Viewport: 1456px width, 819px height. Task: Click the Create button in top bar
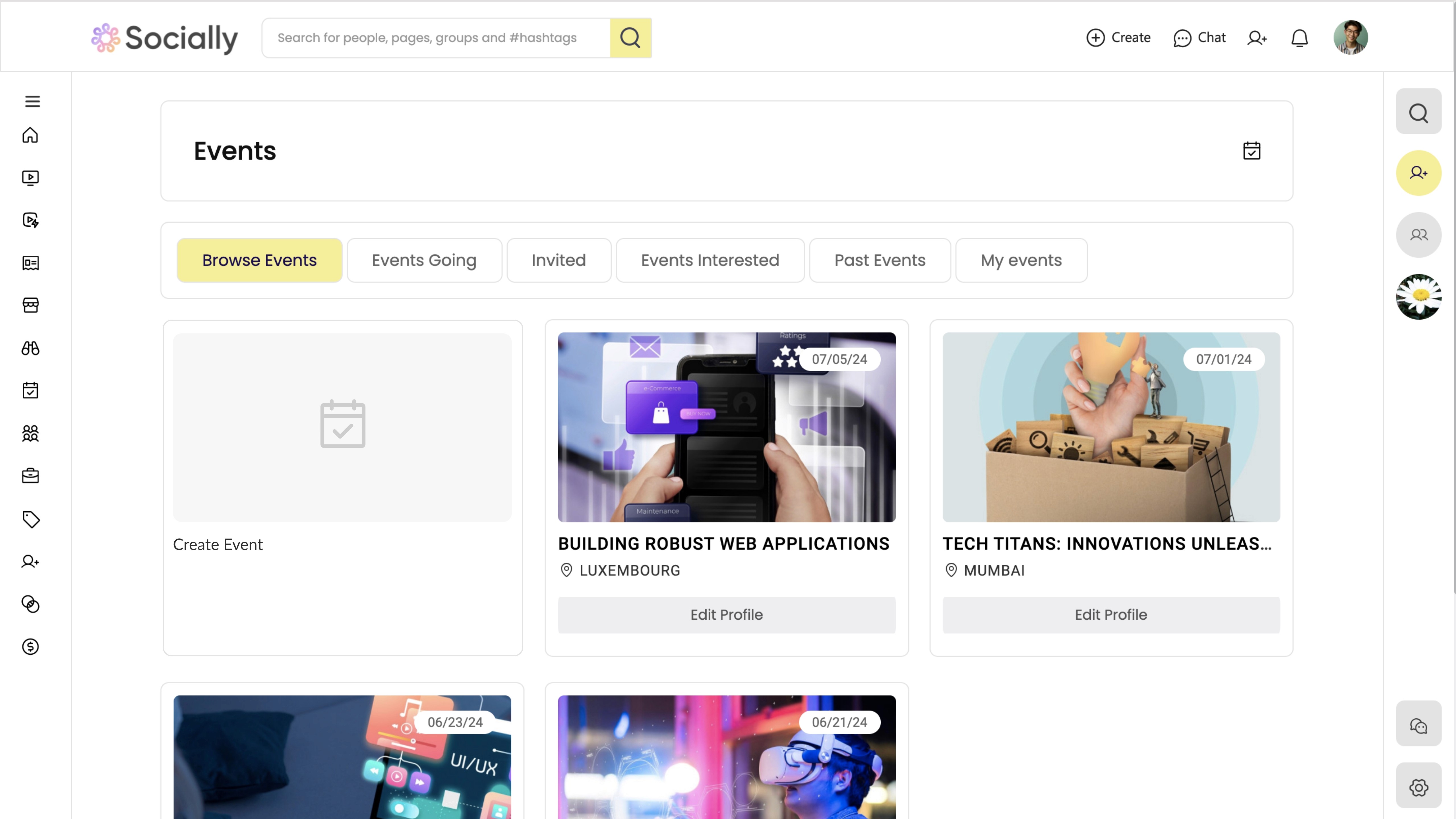[x=1118, y=37]
